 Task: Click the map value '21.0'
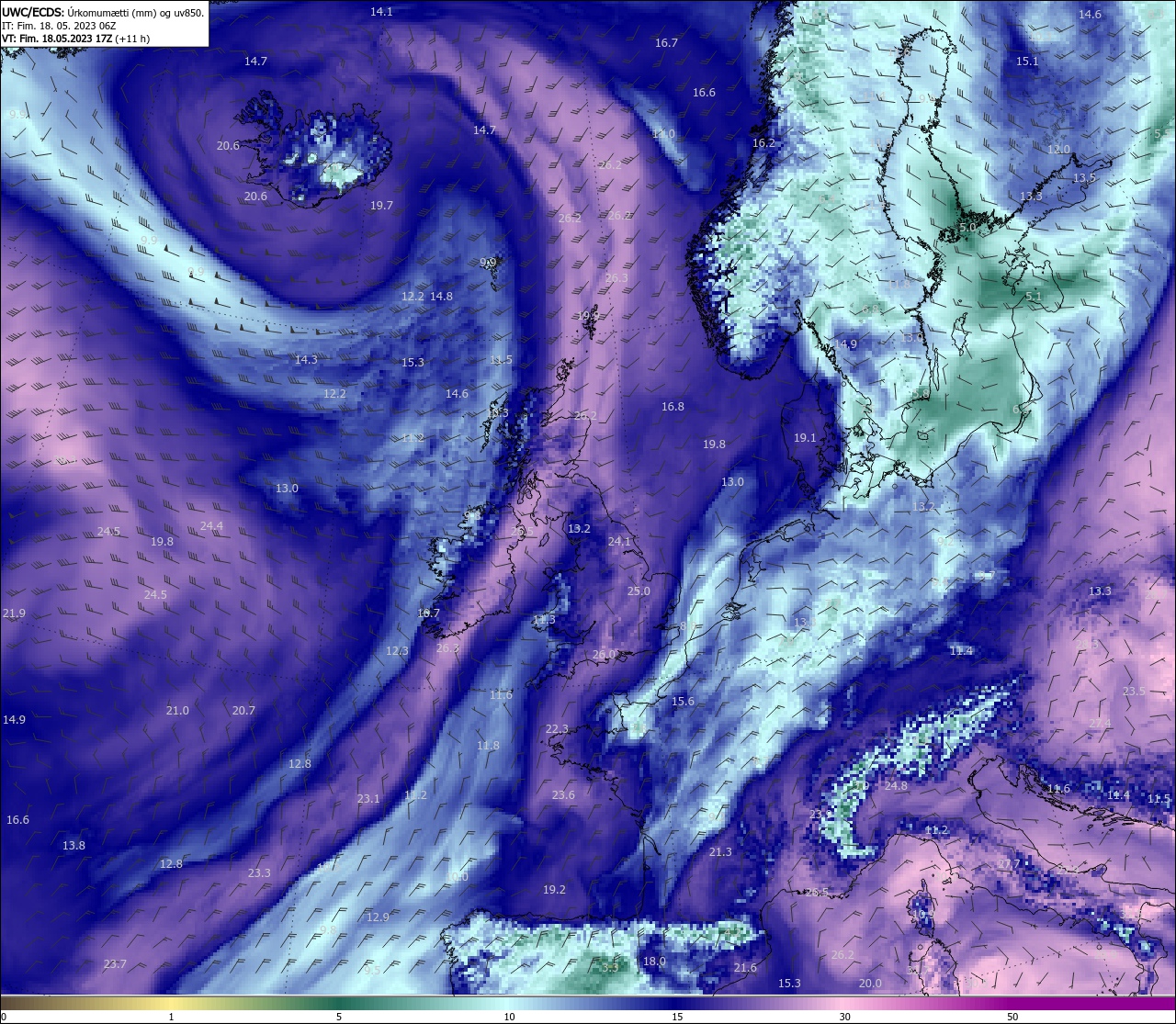[177, 711]
